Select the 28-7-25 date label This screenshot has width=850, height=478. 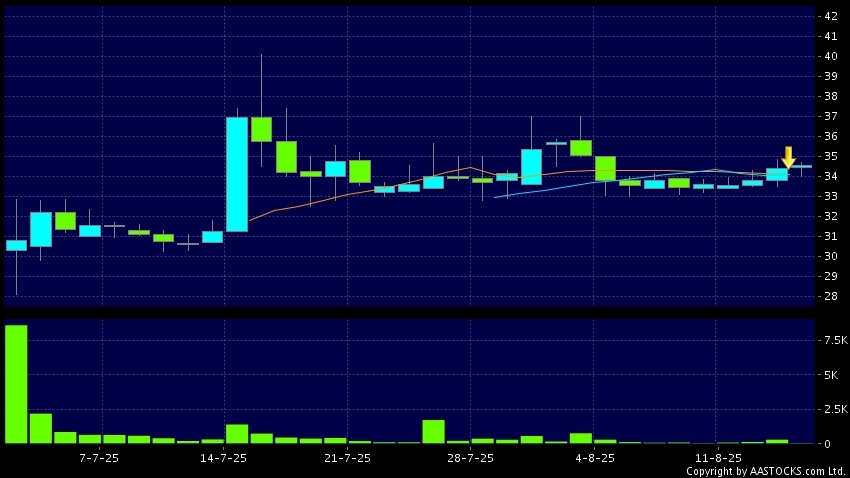(x=471, y=458)
